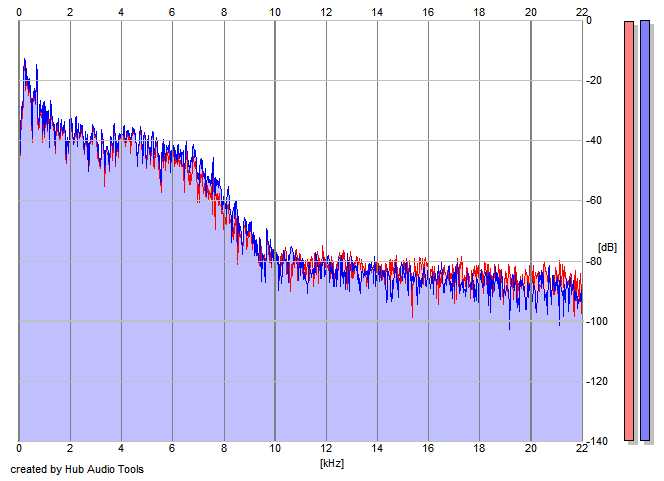Click the bottom axis 16 kHz label
664x481 pixels.
click(428, 448)
